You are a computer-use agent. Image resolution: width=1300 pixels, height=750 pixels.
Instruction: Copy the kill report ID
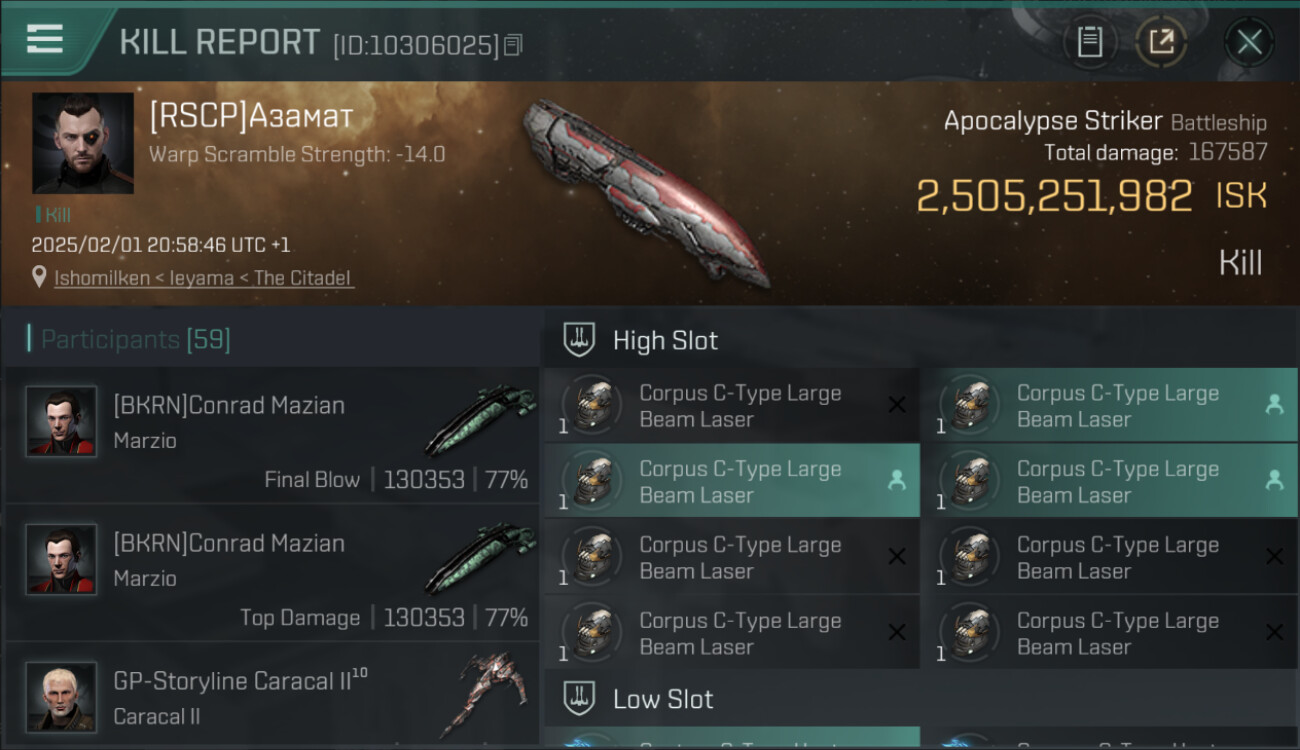[x=513, y=45]
